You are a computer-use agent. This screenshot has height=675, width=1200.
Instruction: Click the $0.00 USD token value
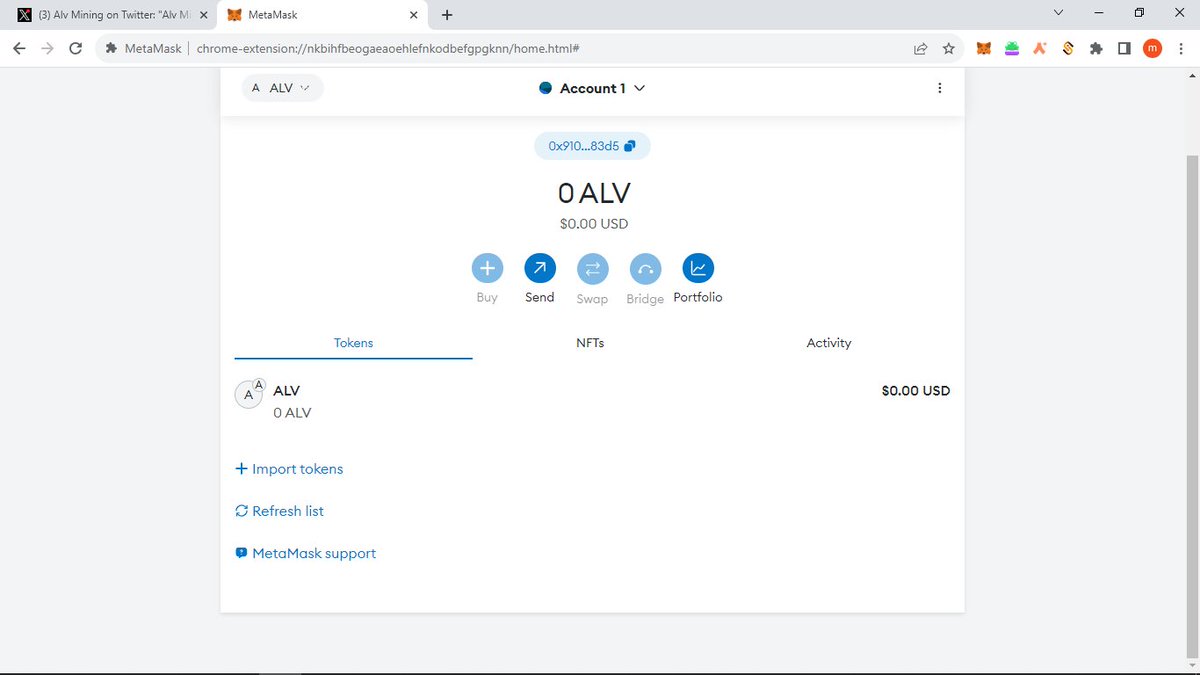pyautogui.click(x=915, y=391)
